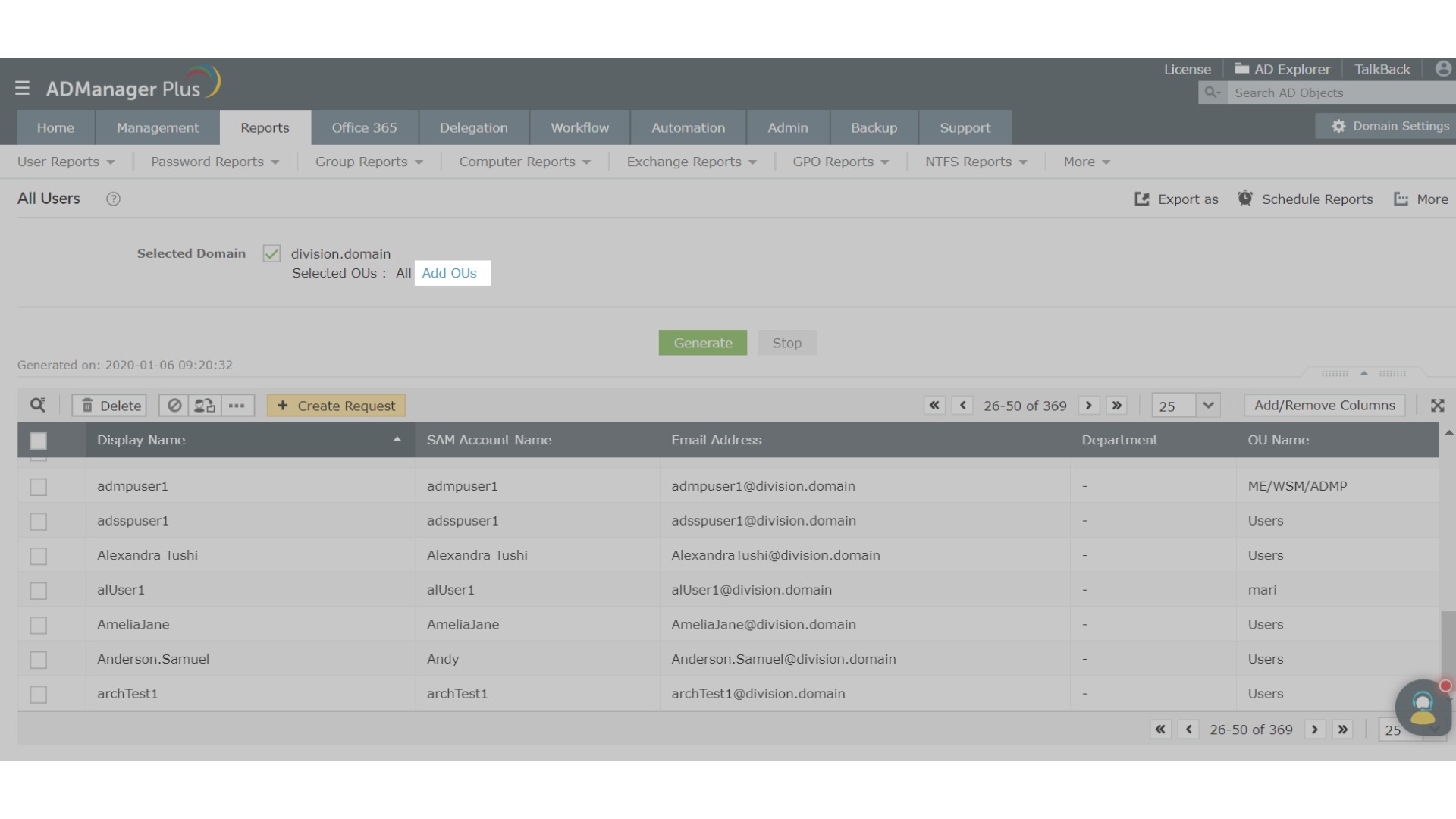Expand the User Reports dropdown
Viewport: 1456px width, 819px height.
coord(66,162)
